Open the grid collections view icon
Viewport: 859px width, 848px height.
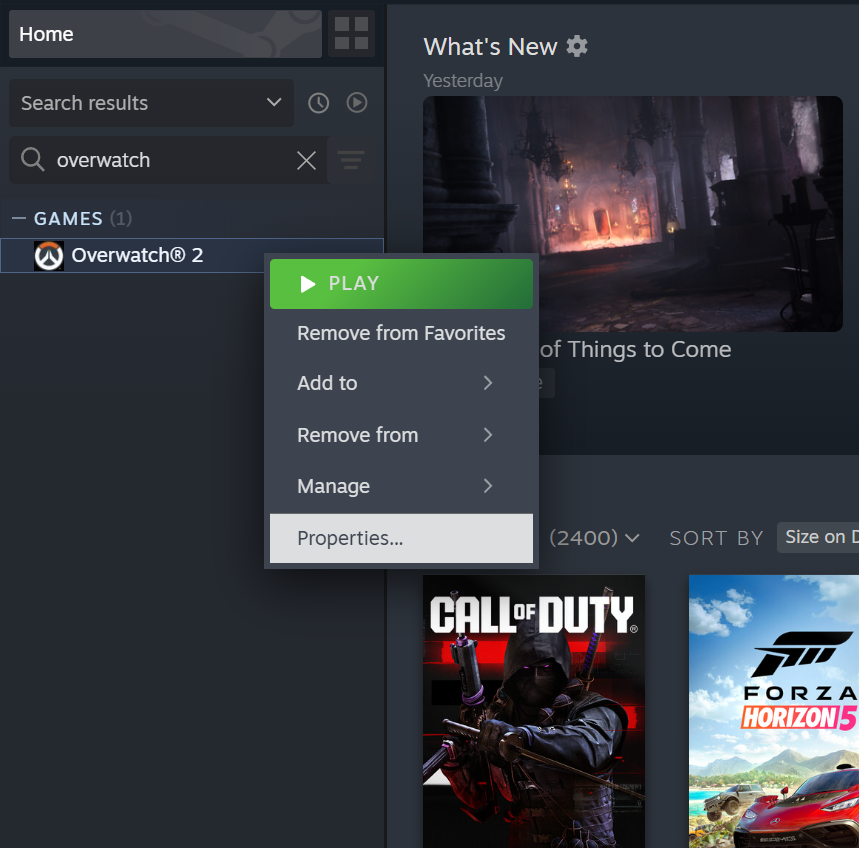pos(351,33)
